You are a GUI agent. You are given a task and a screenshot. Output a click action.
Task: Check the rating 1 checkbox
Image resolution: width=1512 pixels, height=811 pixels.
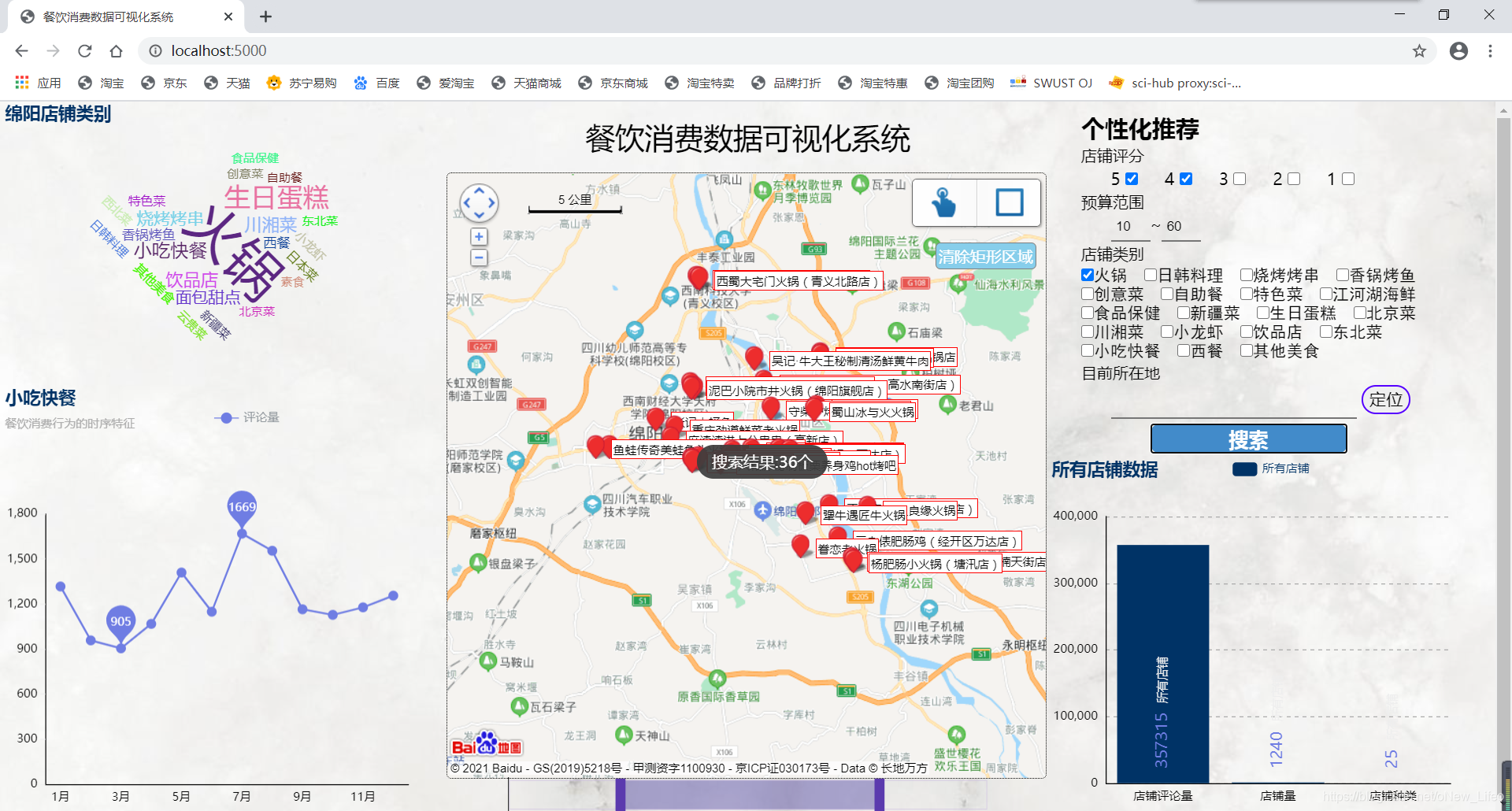pos(1348,179)
